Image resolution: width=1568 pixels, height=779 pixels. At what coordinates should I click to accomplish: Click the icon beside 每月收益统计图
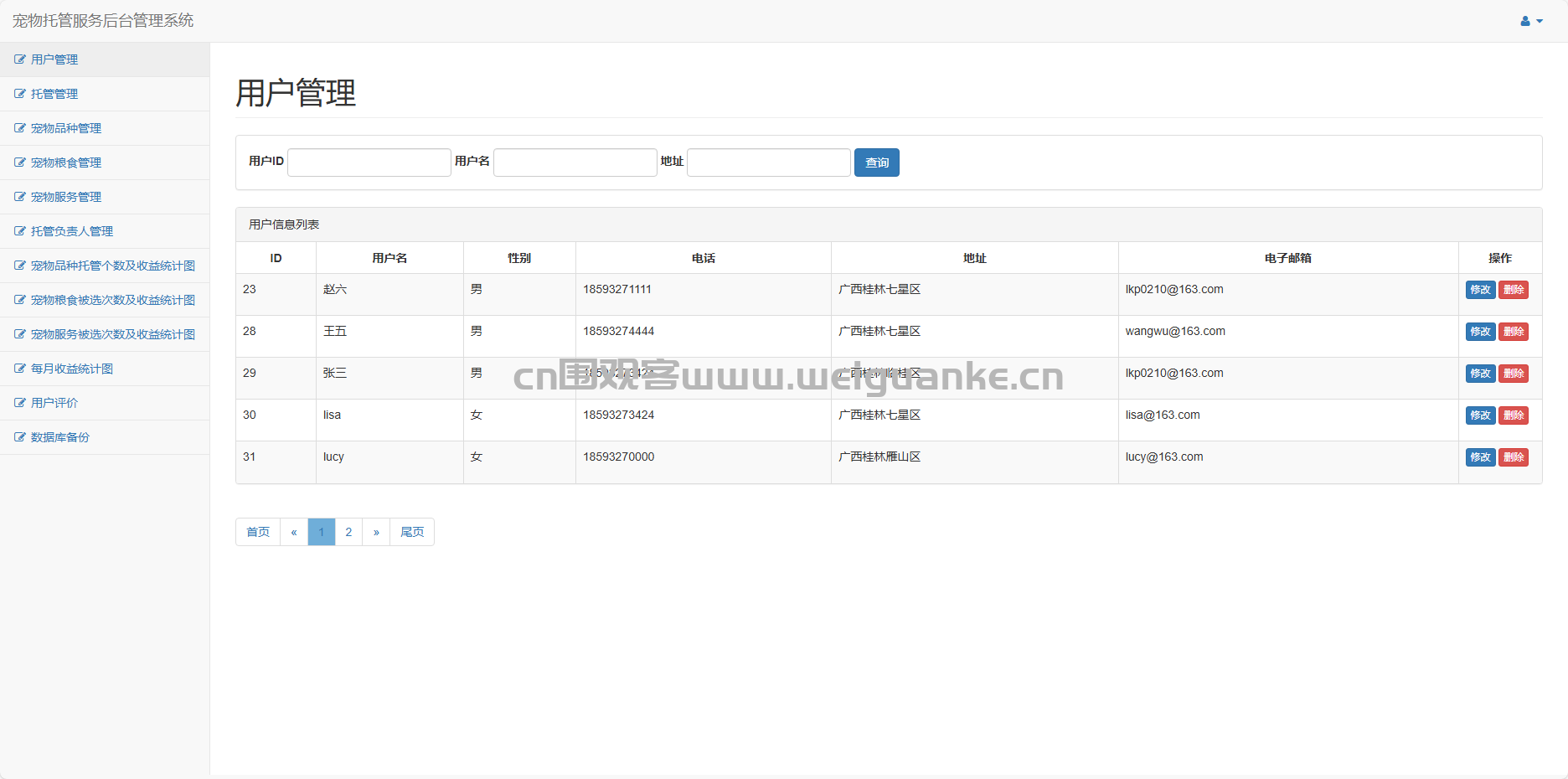click(x=20, y=369)
